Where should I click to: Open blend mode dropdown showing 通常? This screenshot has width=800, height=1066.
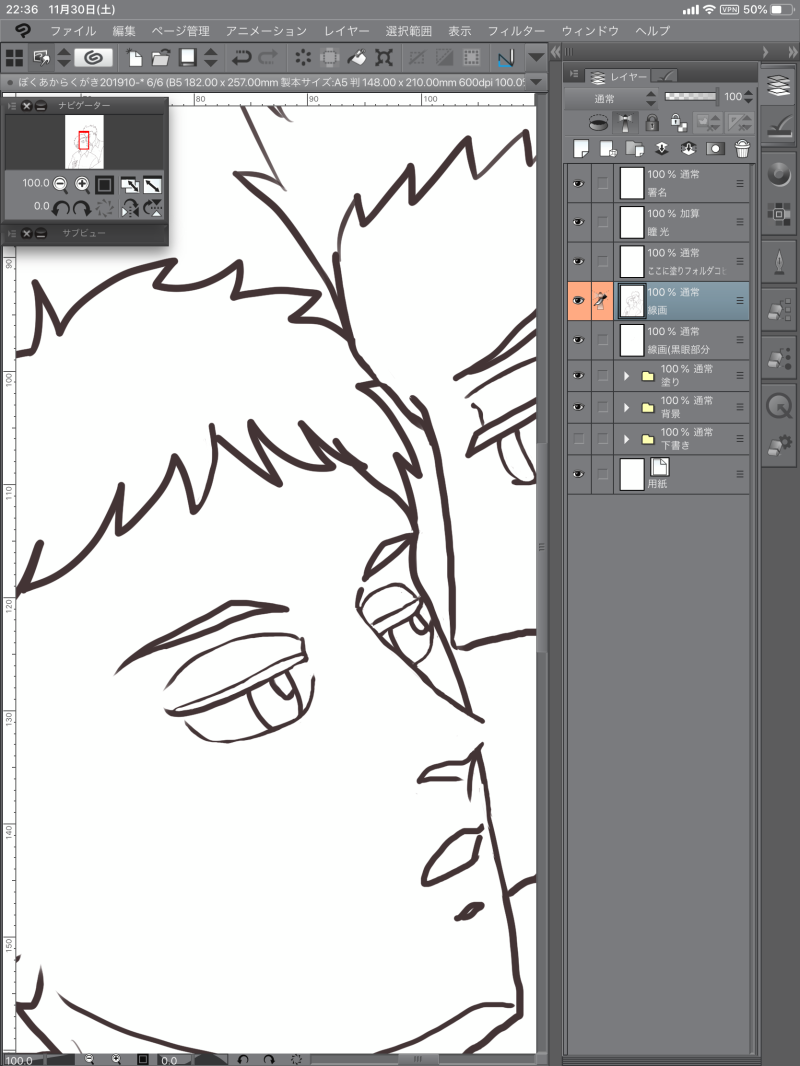(x=612, y=99)
